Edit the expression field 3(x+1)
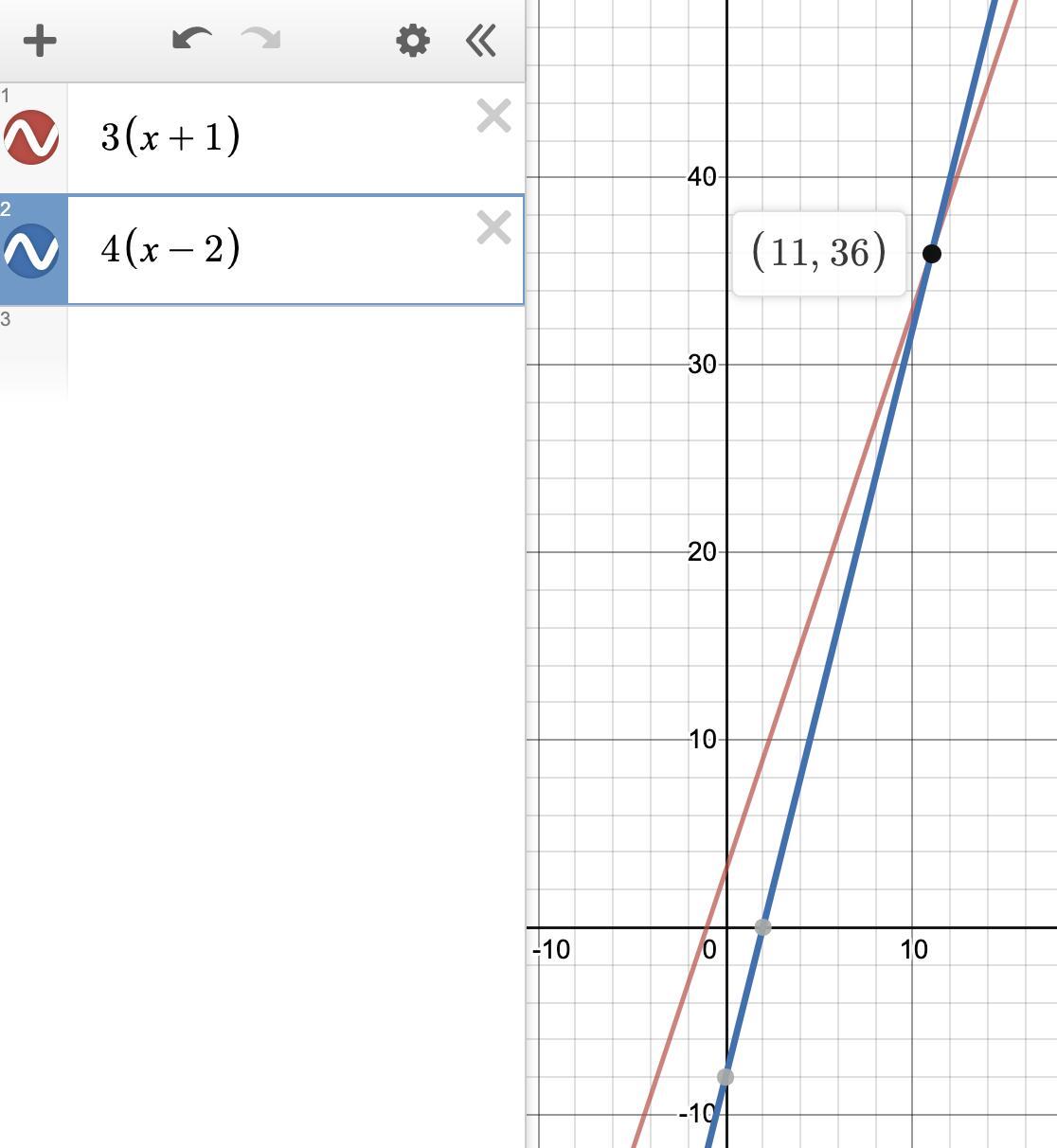The image size is (1057, 1148). tap(296, 138)
